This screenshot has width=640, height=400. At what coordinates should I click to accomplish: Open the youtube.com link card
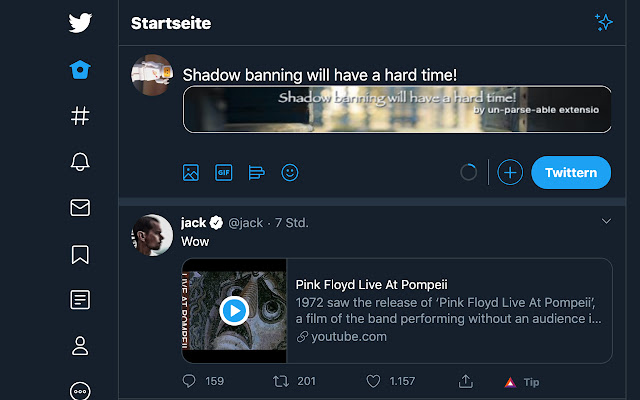[x=448, y=310]
